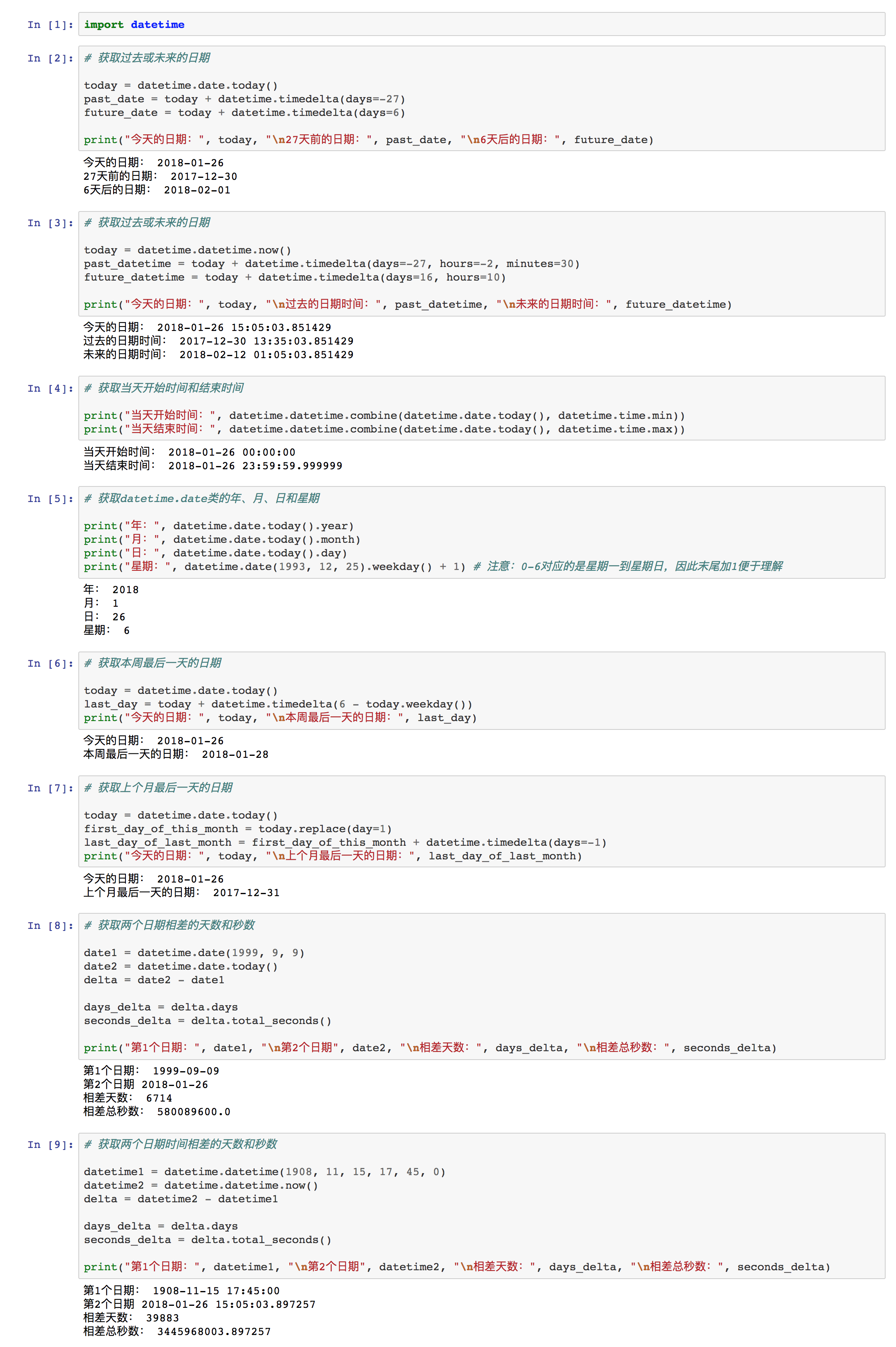Image resolution: width=896 pixels, height=1347 pixels.
Task: Select the In [5] prompt label
Action: pos(50,499)
